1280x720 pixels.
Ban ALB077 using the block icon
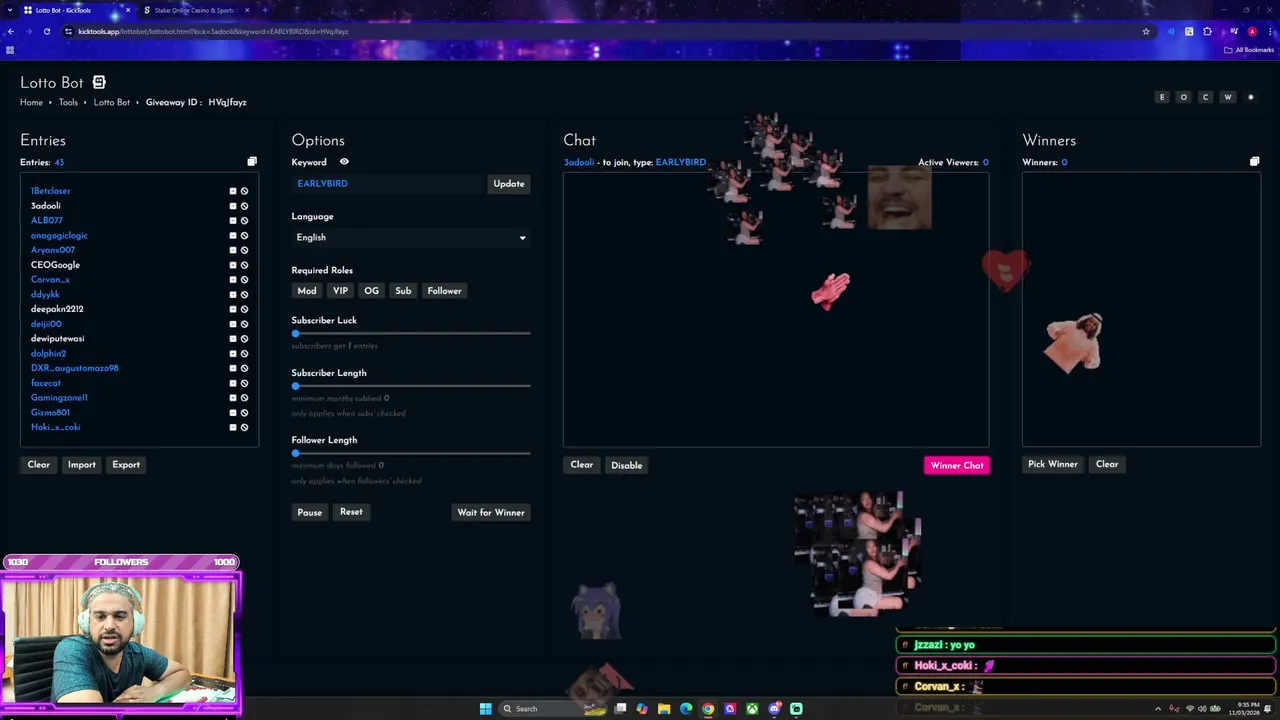pos(244,221)
